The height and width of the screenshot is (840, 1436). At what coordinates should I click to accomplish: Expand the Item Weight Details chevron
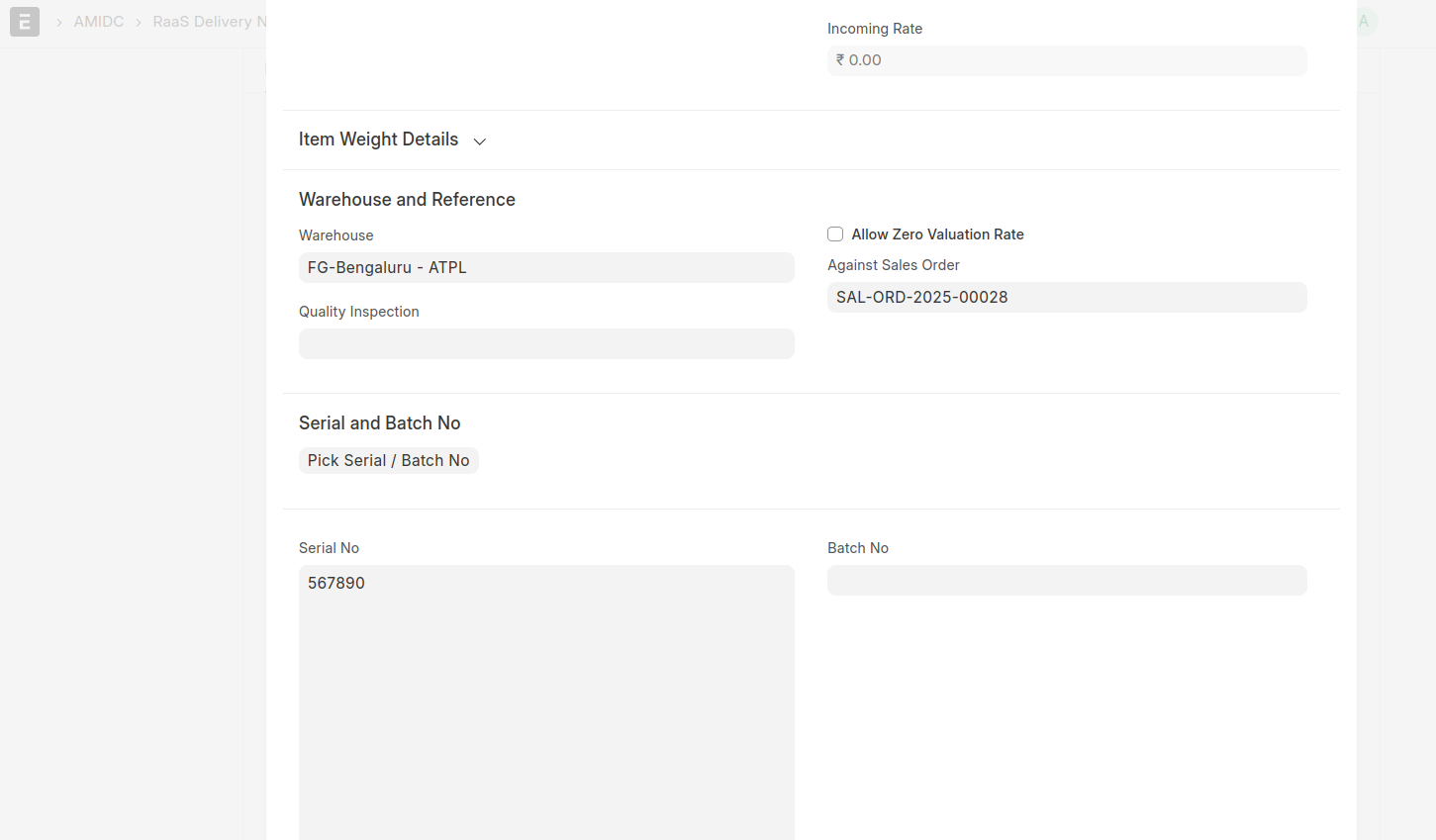tap(480, 141)
